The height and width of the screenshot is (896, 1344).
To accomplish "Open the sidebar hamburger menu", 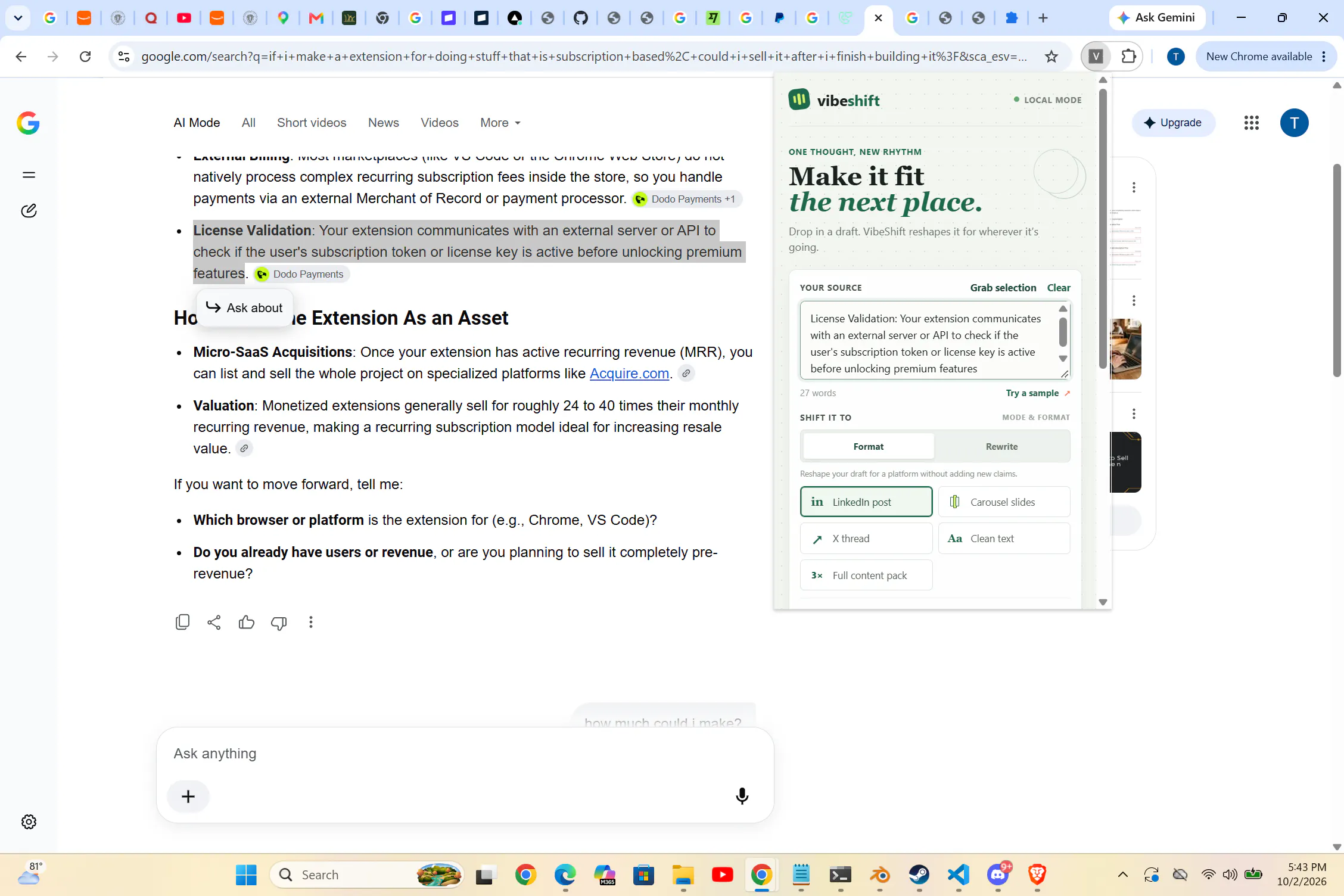I will pyautogui.click(x=29, y=175).
